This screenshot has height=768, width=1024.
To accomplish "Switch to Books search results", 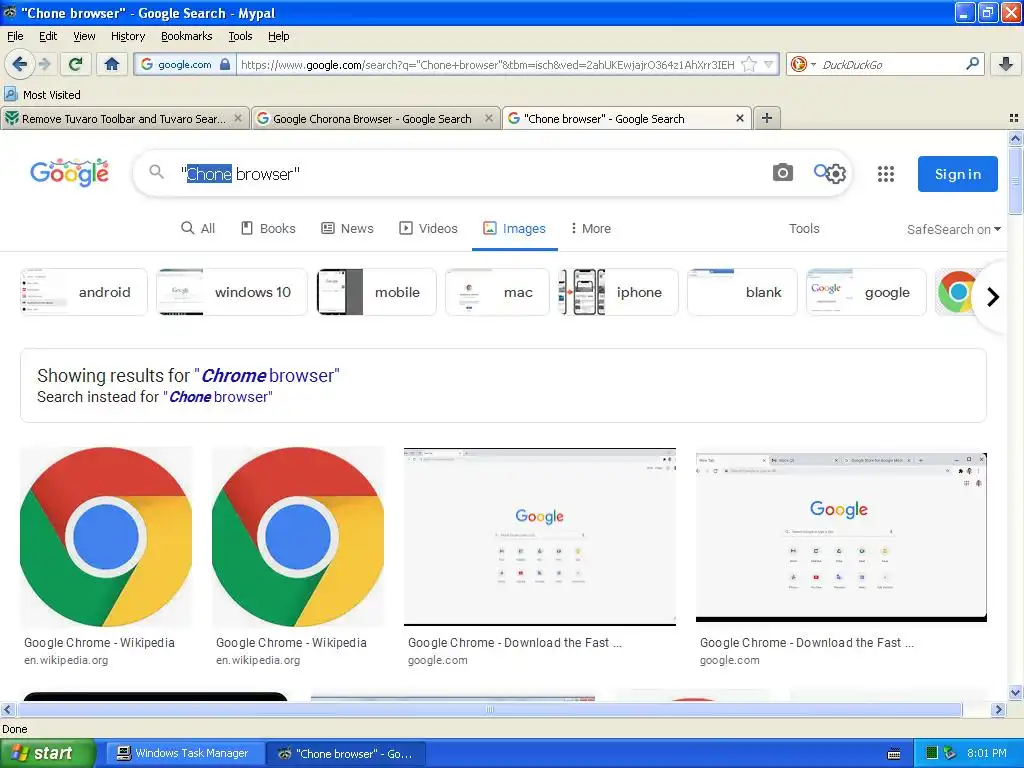I will point(268,229).
